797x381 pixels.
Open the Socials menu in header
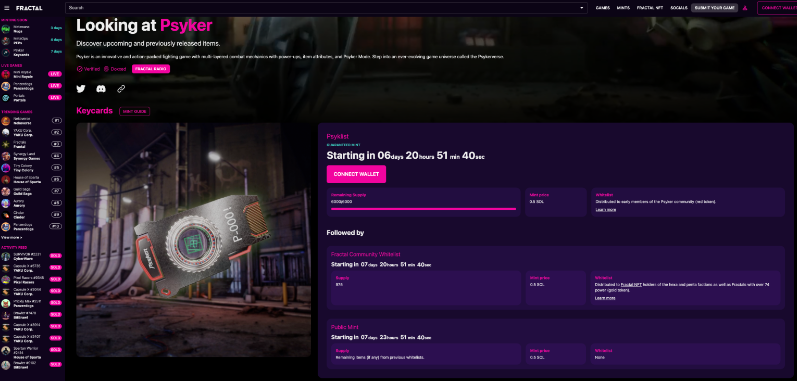[x=678, y=8]
